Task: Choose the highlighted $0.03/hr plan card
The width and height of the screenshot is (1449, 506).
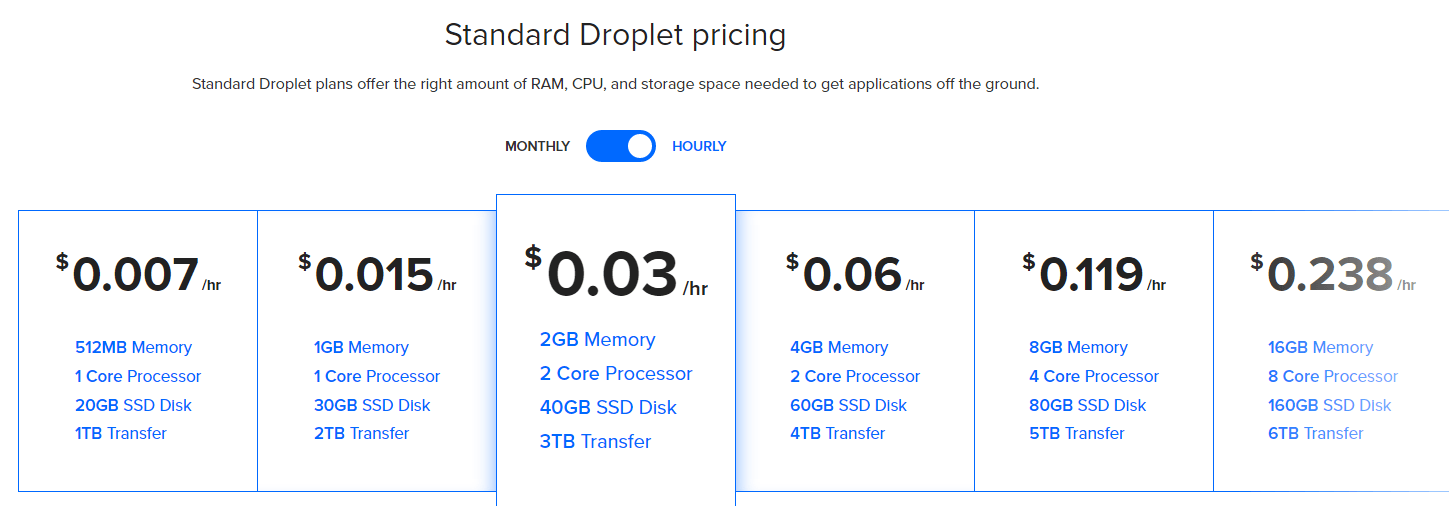Action: tap(616, 350)
